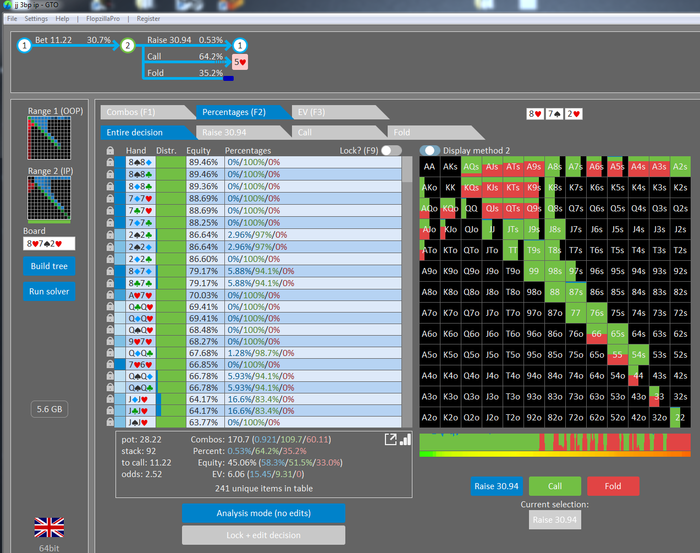
Task: Select the Call sub-tab
Action: click(335, 133)
